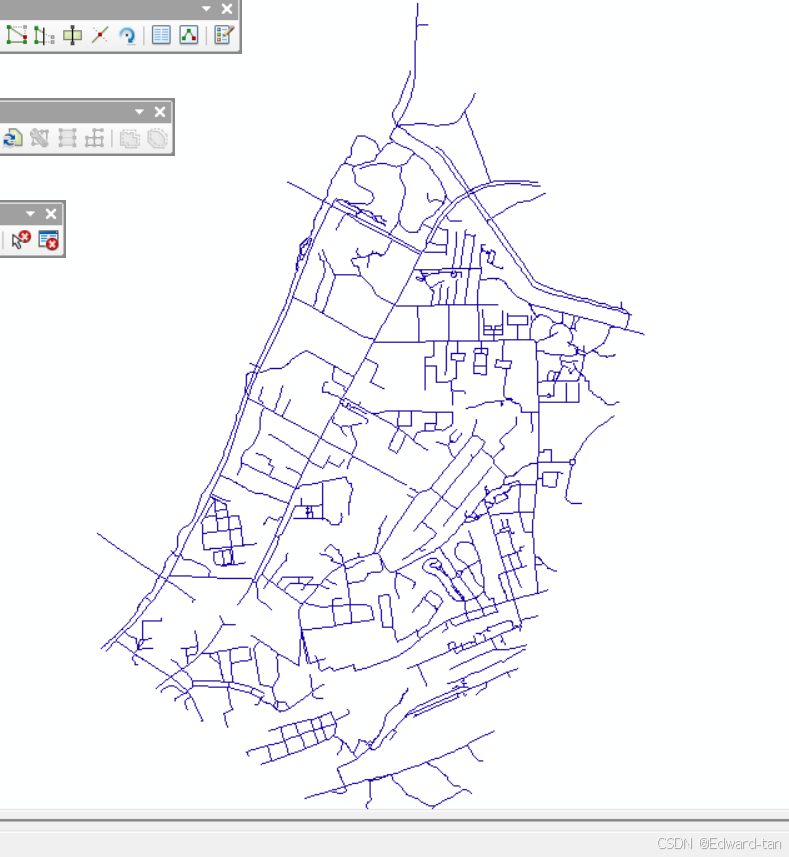Image resolution: width=789 pixels, height=857 pixels.
Task: Open the editing toolbar options dropdown arrow
Action: pyautogui.click(x=207, y=9)
